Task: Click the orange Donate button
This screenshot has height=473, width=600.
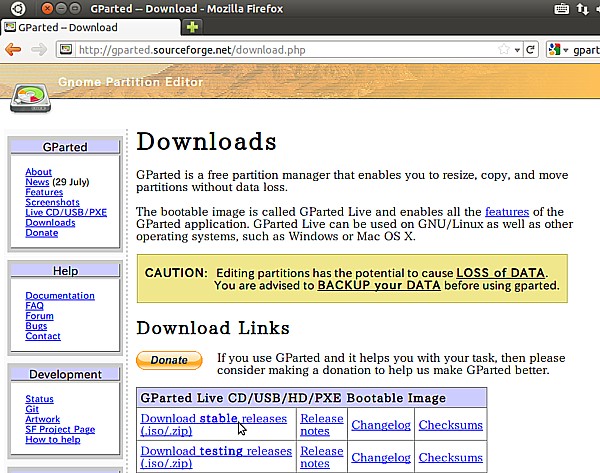Action: (x=169, y=360)
